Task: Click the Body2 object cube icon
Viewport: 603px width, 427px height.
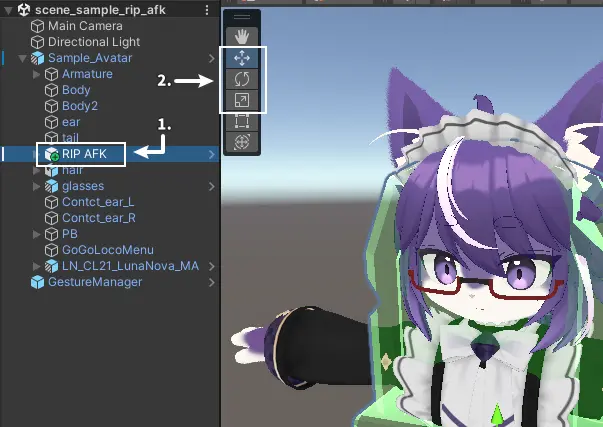Action: [x=52, y=106]
